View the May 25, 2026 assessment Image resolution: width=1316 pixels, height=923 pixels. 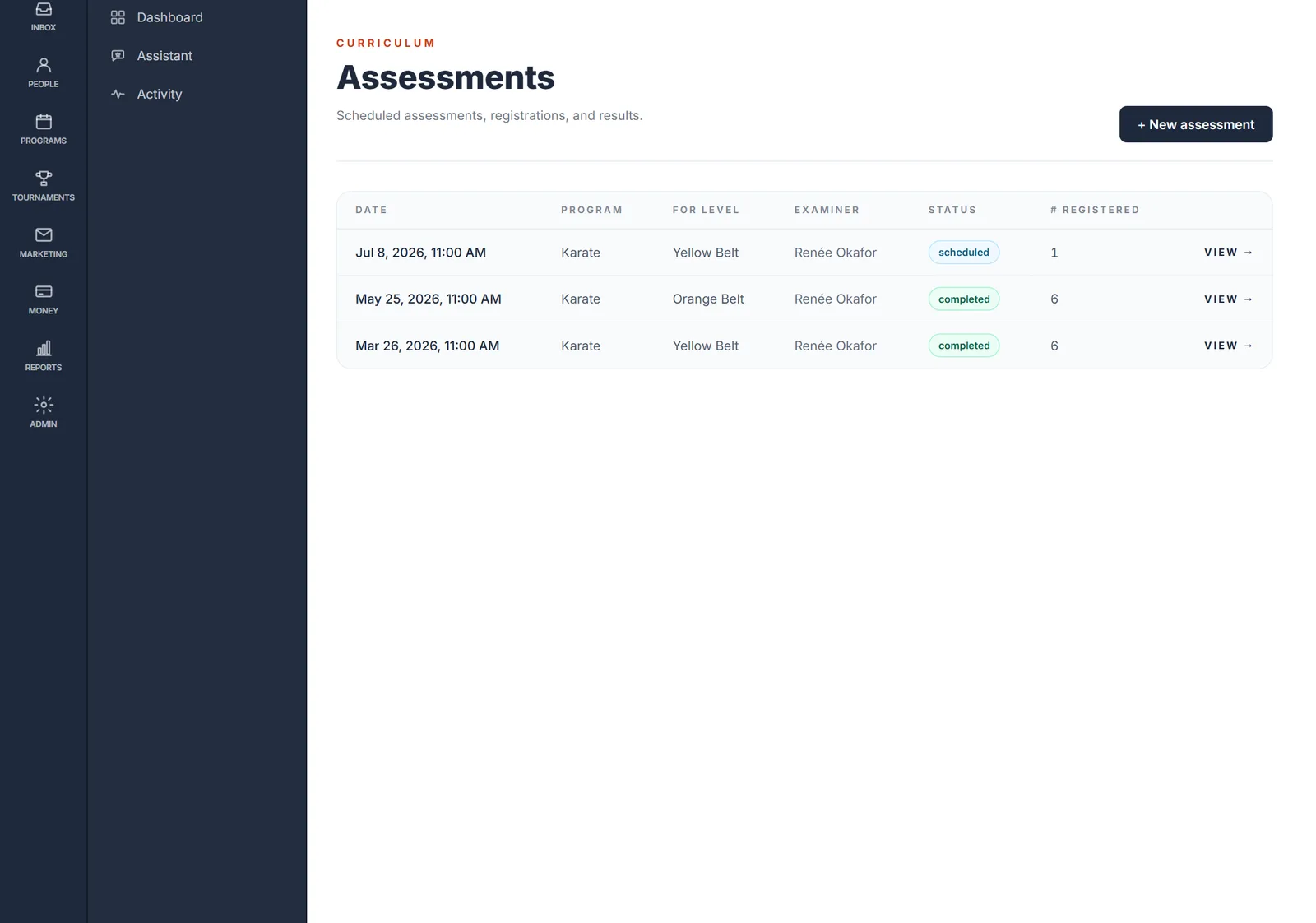1229,299
